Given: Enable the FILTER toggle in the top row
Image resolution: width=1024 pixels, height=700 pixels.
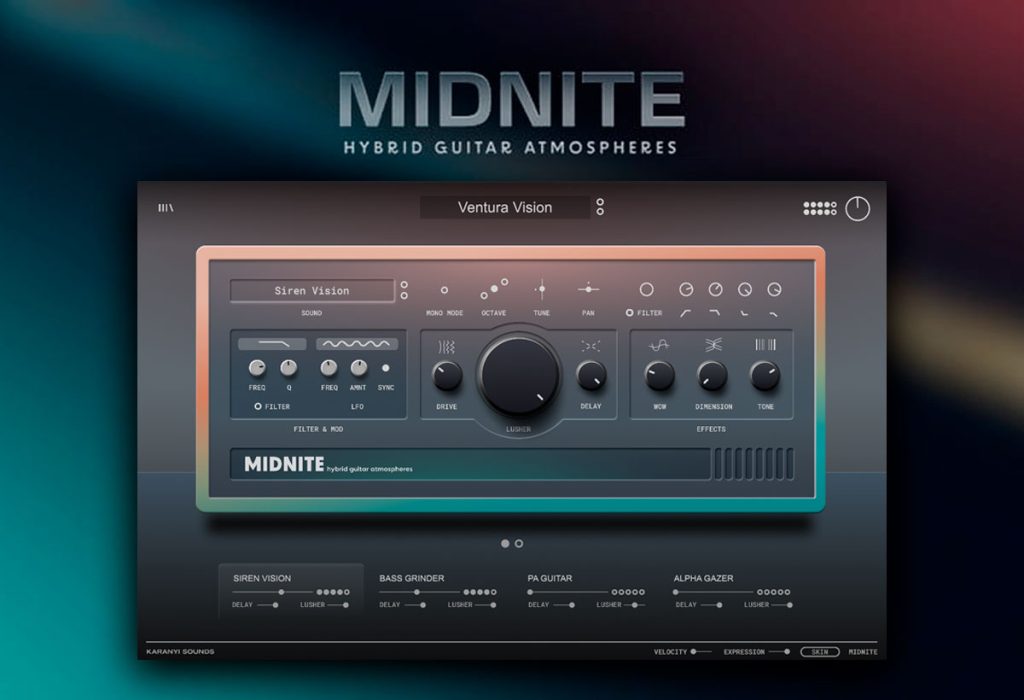Looking at the screenshot, I should pyautogui.click(x=630, y=313).
